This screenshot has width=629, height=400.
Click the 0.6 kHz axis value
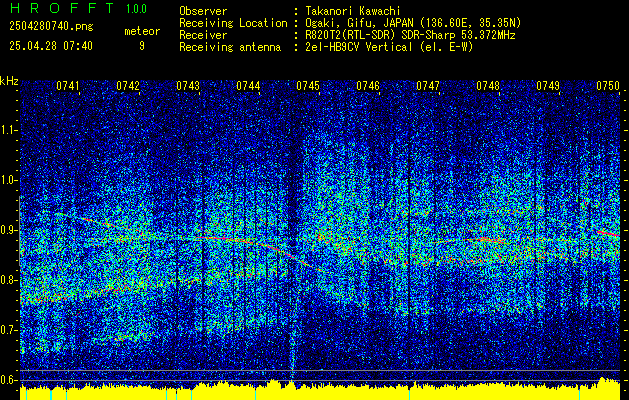8,380
